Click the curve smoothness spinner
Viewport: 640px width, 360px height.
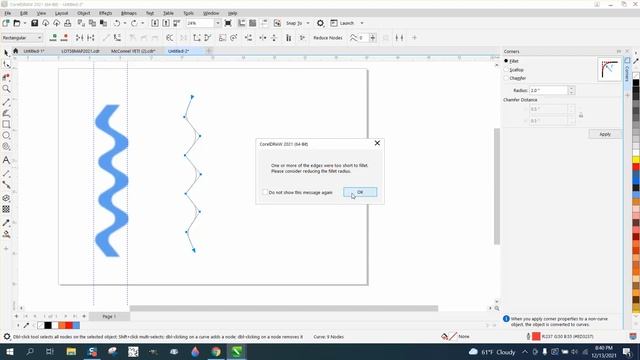(x=373, y=38)
